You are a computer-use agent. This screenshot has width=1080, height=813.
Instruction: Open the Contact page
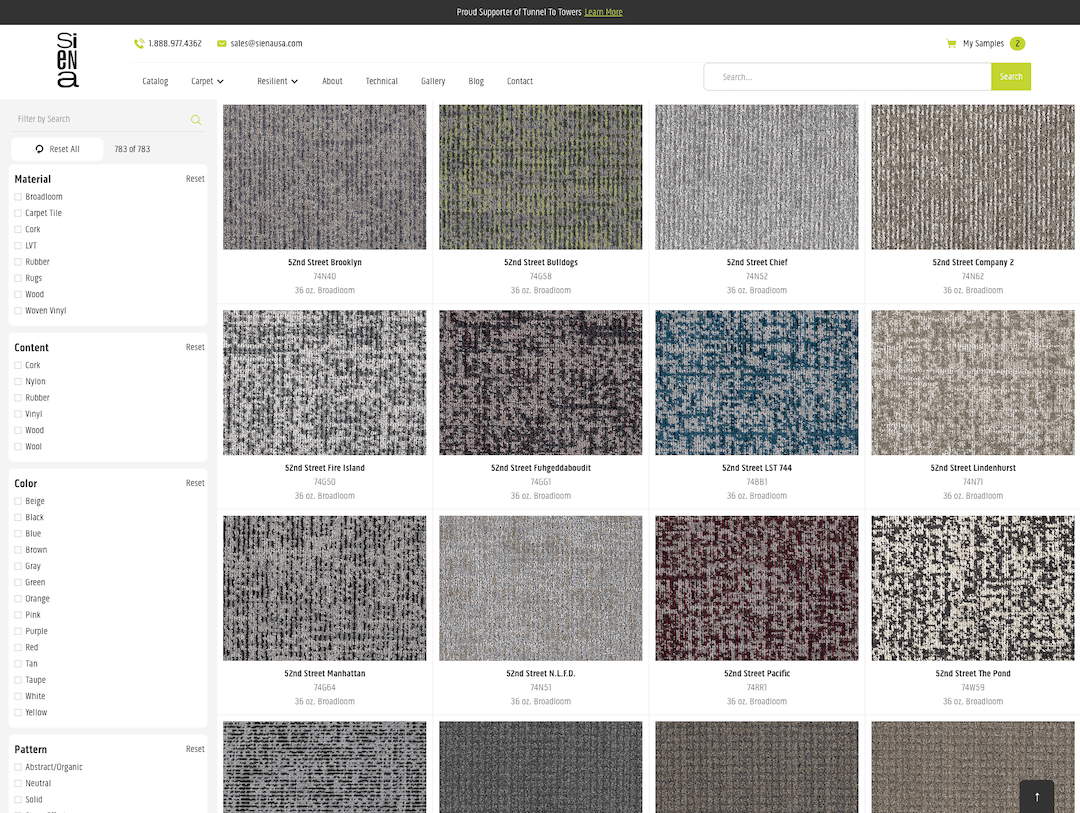pos(520,81)
